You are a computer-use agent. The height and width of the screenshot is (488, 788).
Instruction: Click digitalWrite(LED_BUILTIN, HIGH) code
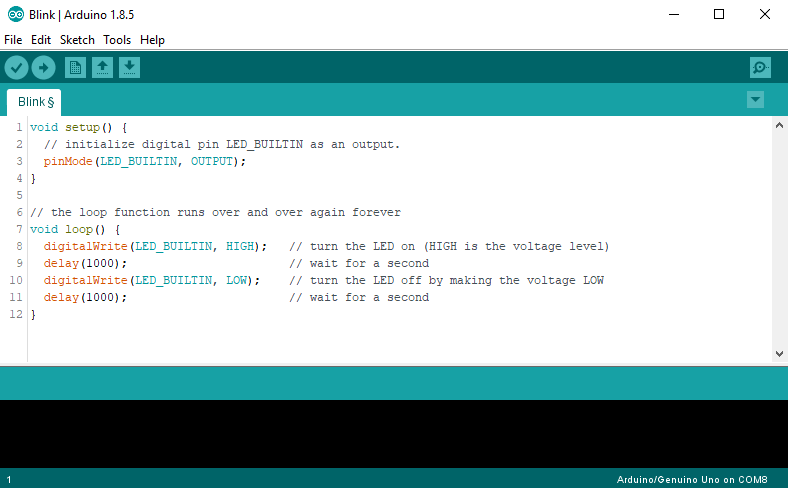tap(155, 246)
